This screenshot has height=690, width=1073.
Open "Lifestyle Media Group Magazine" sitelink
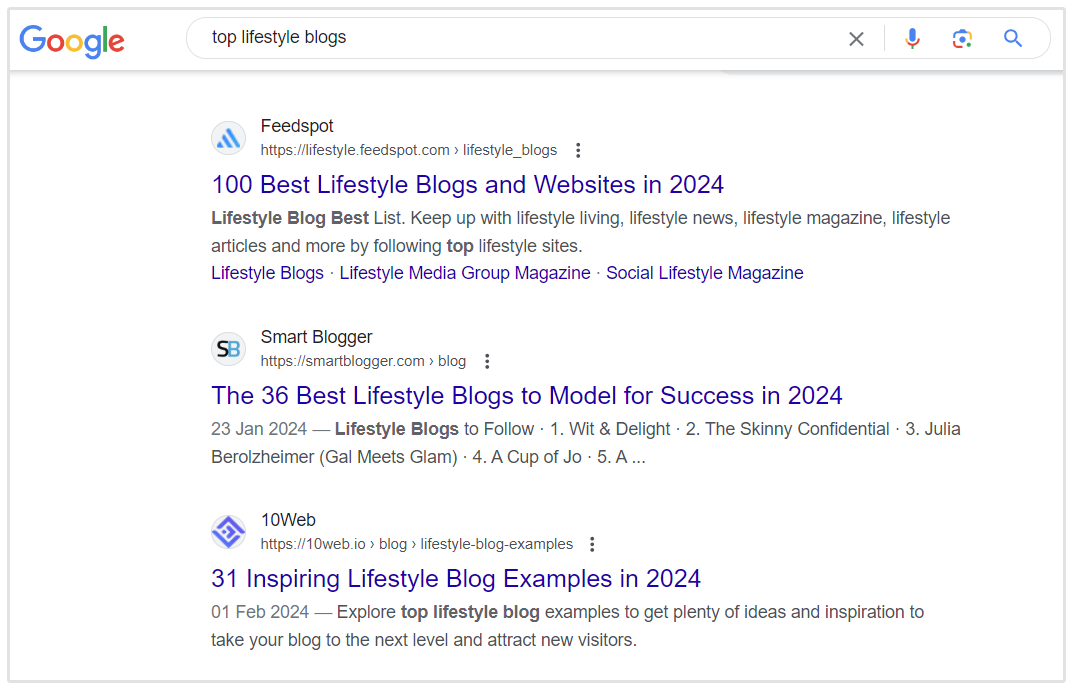[465, 273]
